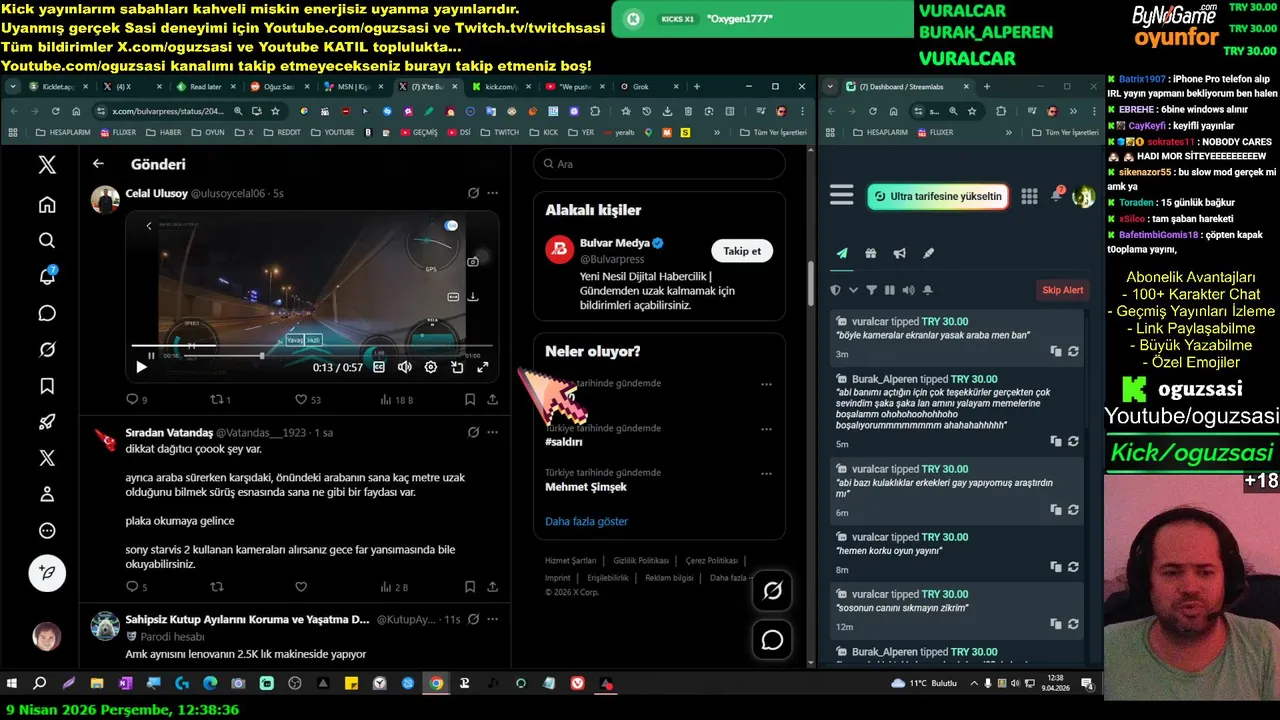Open Daha fazla göster trends link

(586, 521)
